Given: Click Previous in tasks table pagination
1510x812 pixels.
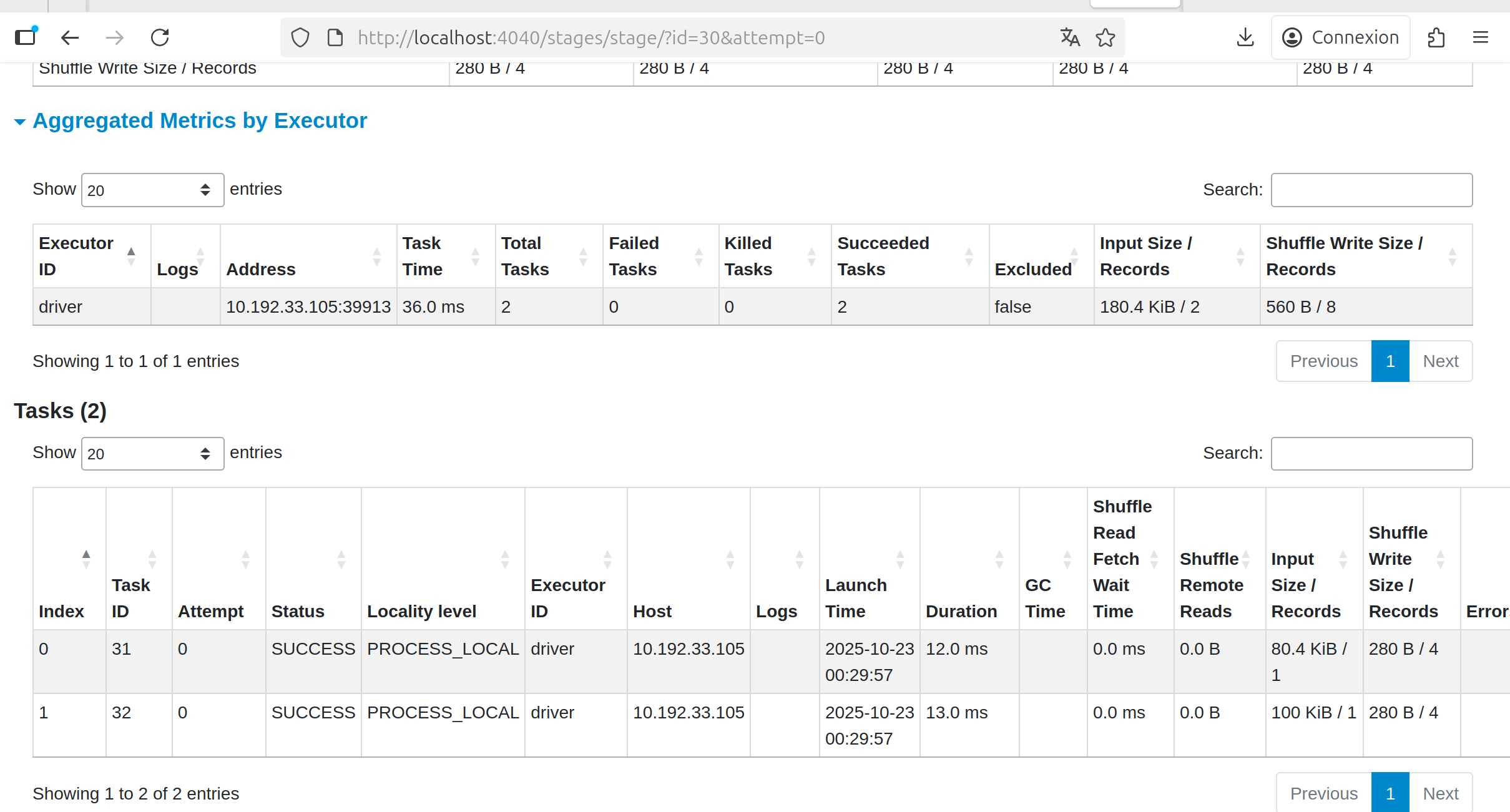Looking at the screenshot, I should (1323, 793).
